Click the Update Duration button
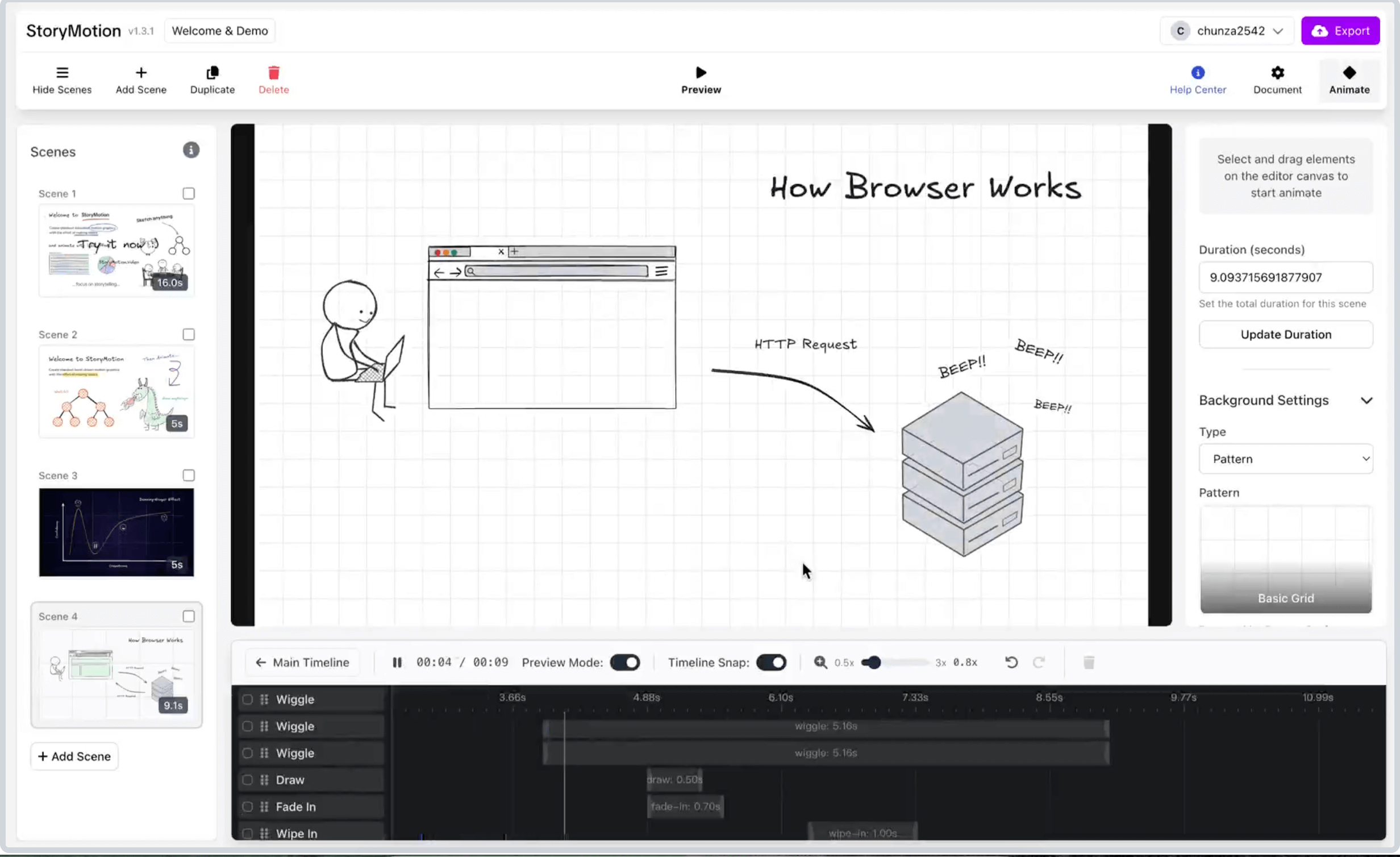 pyautogui.click(x=1285, y=334)
